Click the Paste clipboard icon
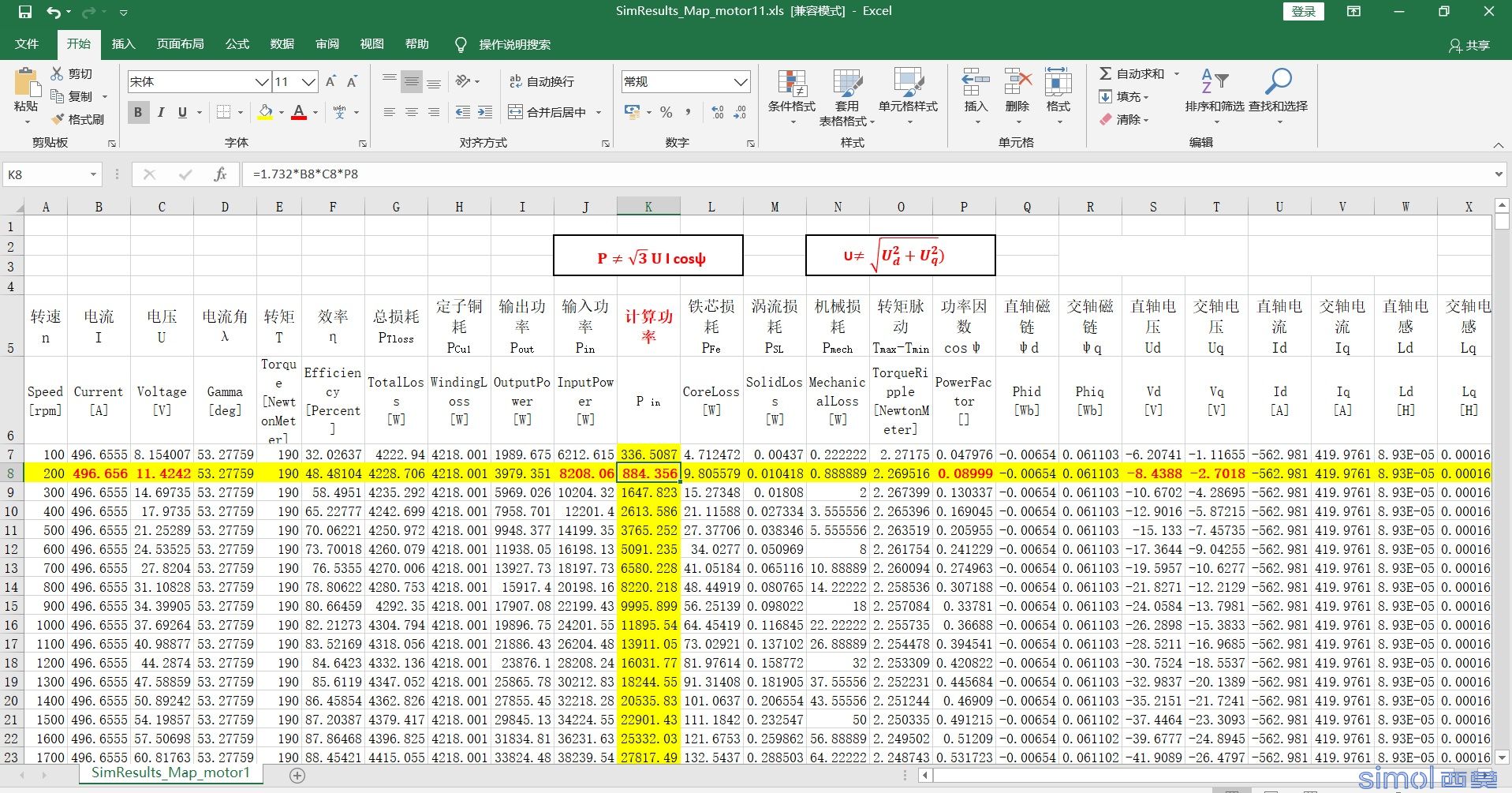The height and width of the screenshot is (793, 1512). coord(26,83)
